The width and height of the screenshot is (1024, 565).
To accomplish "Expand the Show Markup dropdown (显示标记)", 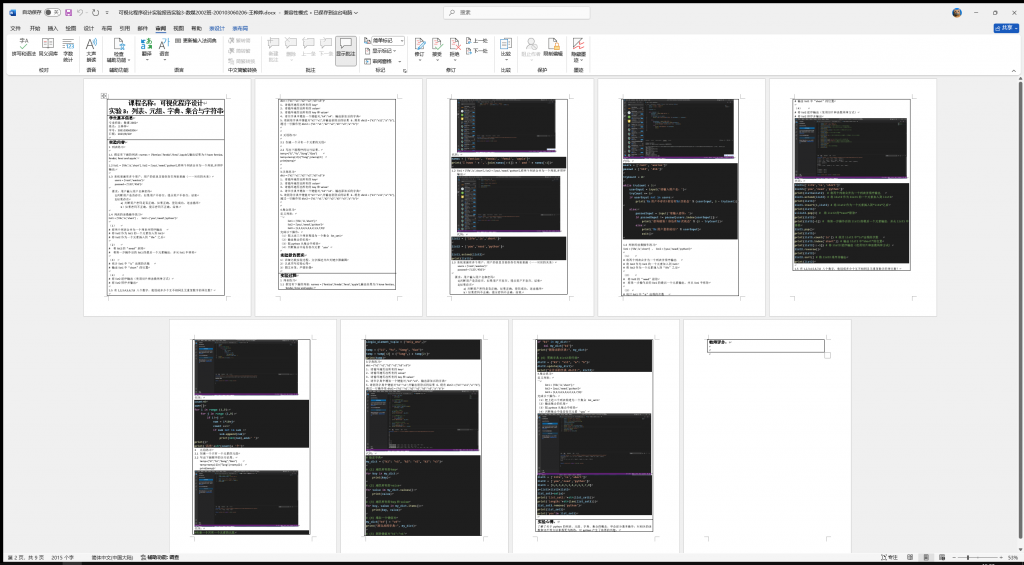I will coord(385,51).
